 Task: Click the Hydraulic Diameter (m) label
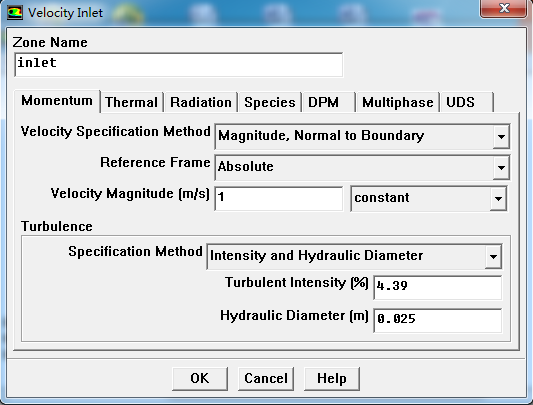click(x=294, y=316)
